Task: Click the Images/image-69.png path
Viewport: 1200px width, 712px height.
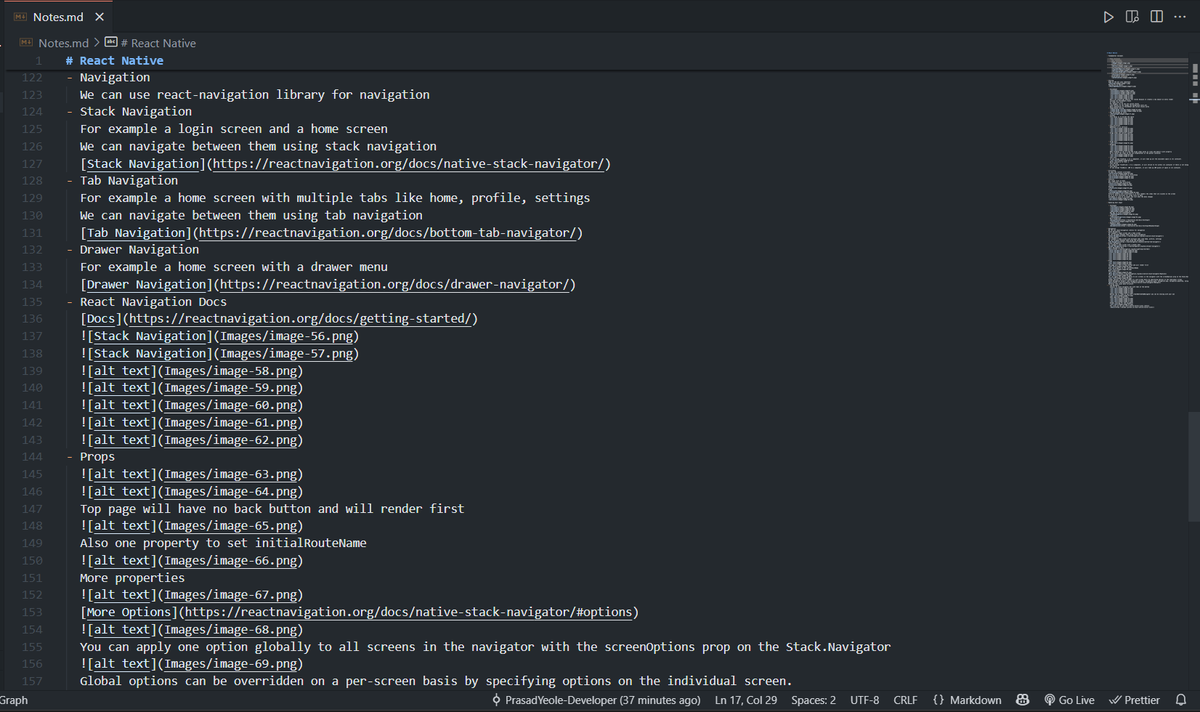Action: pyautogui.click(x=229, y=664)
